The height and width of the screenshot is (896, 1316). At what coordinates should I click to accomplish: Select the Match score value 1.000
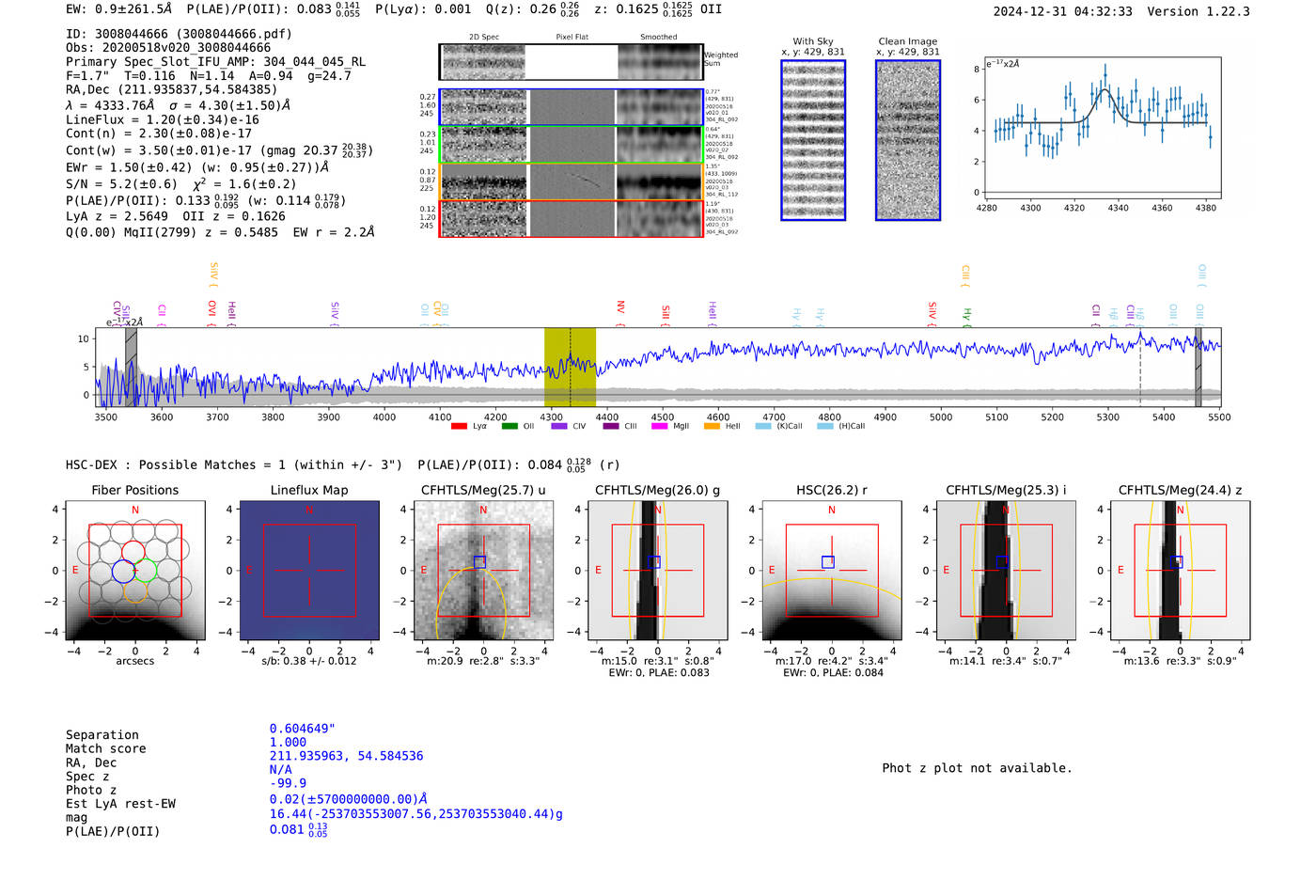coord(288,742)
